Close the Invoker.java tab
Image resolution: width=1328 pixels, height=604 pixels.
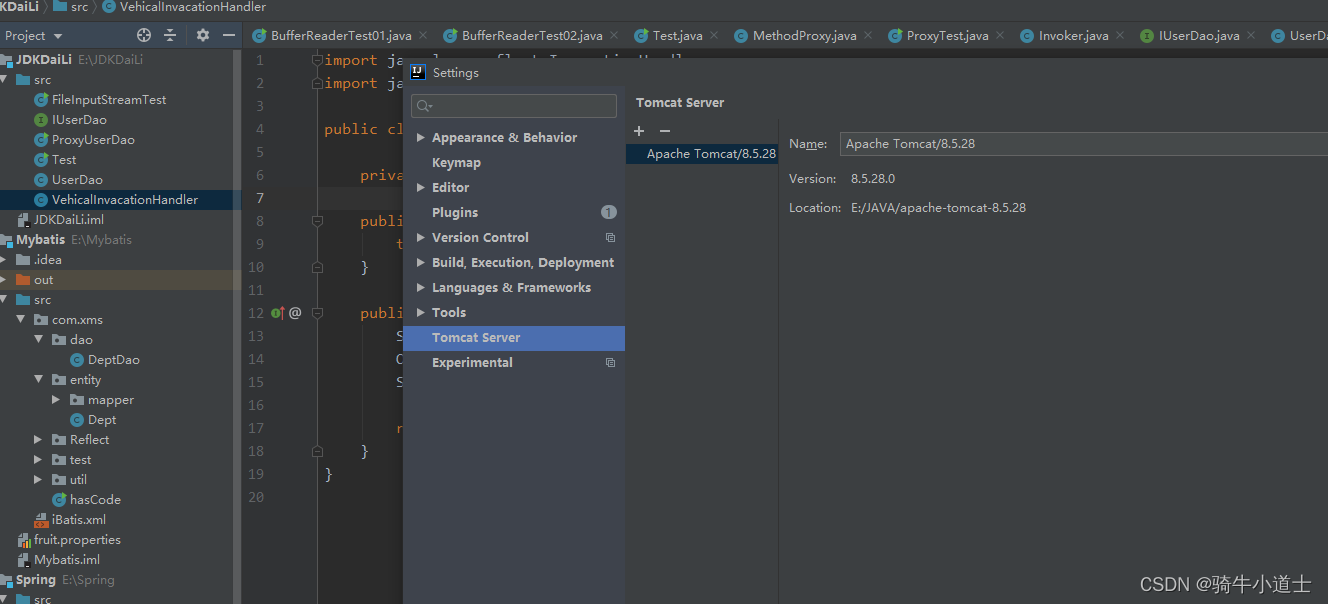click(x=1120, y=36)
